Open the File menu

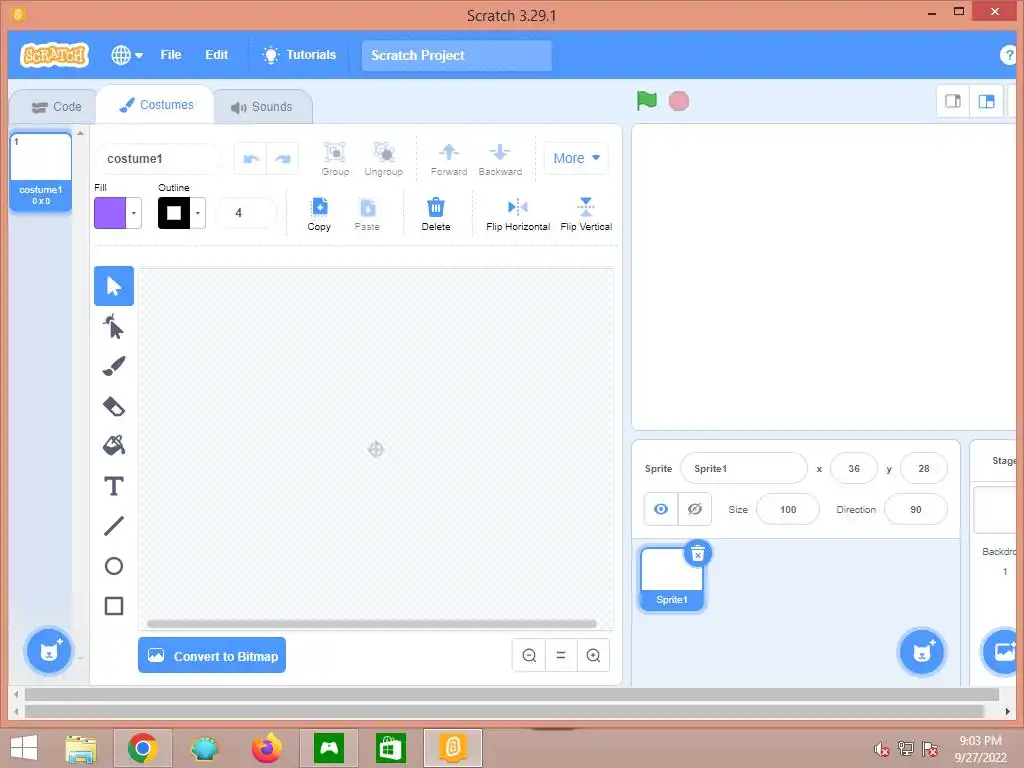(170, 55)
